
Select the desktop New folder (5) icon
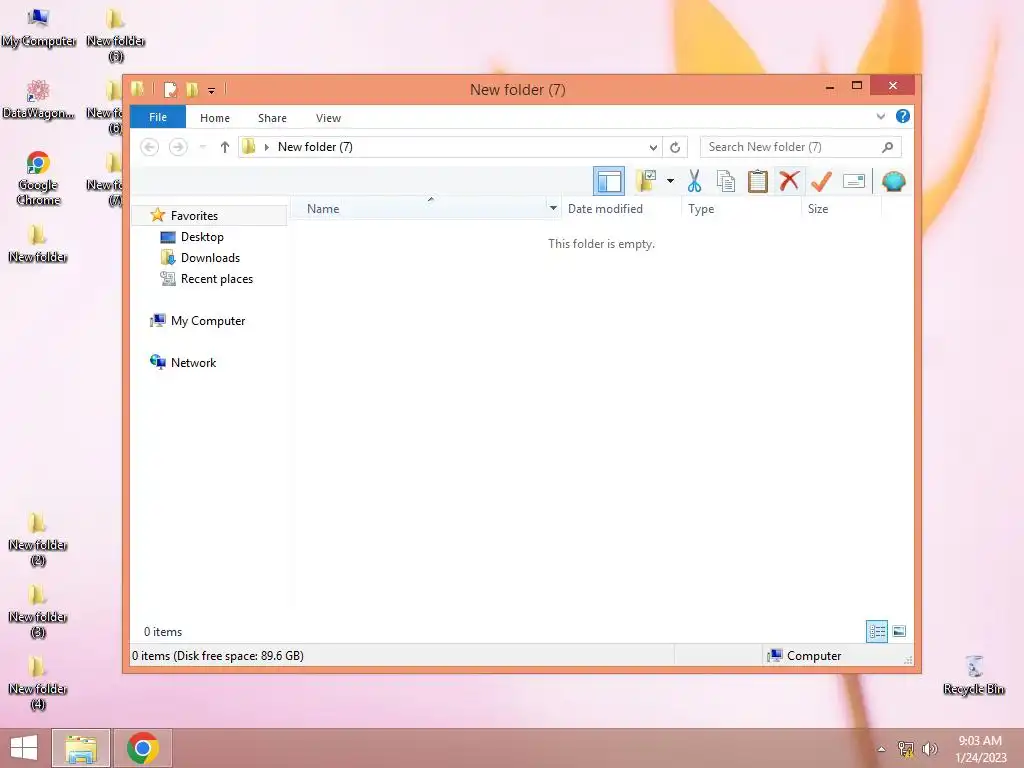(x=116, y=35)
